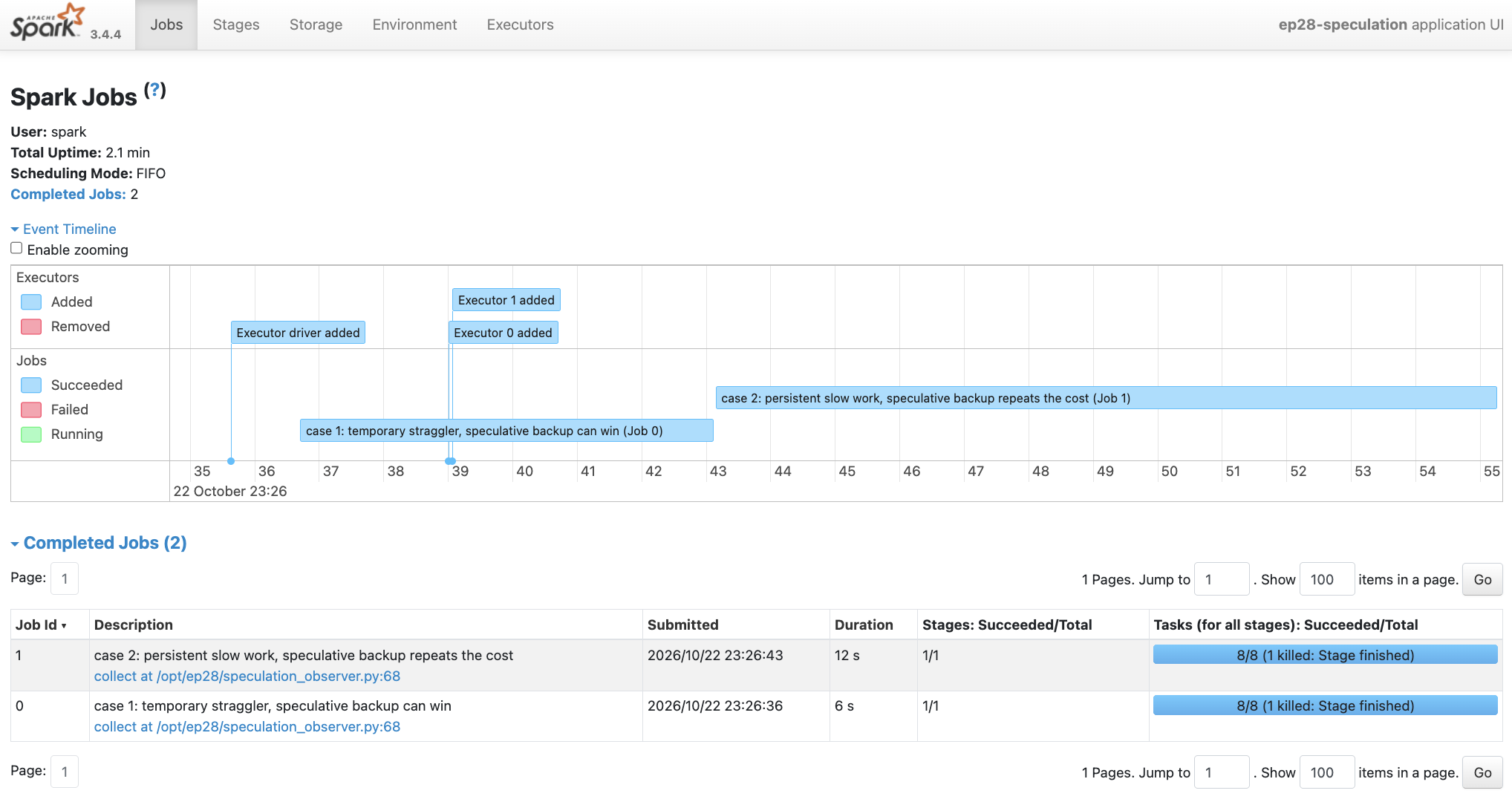This screenshot has height=802, width=1512.
Task: Click the Apache Spark logo
Action: [48, 22]
